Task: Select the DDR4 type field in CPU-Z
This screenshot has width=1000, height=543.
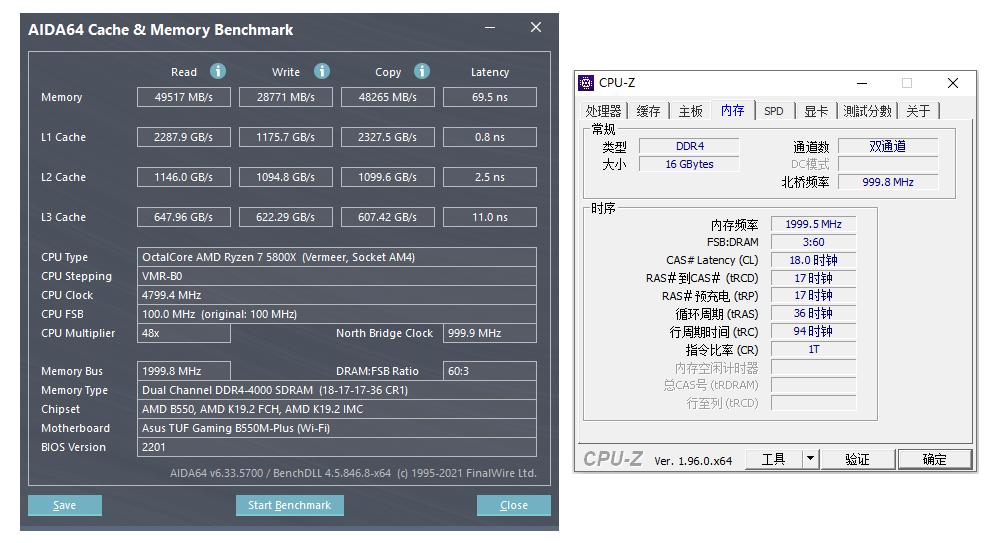Action: (689, 146)
